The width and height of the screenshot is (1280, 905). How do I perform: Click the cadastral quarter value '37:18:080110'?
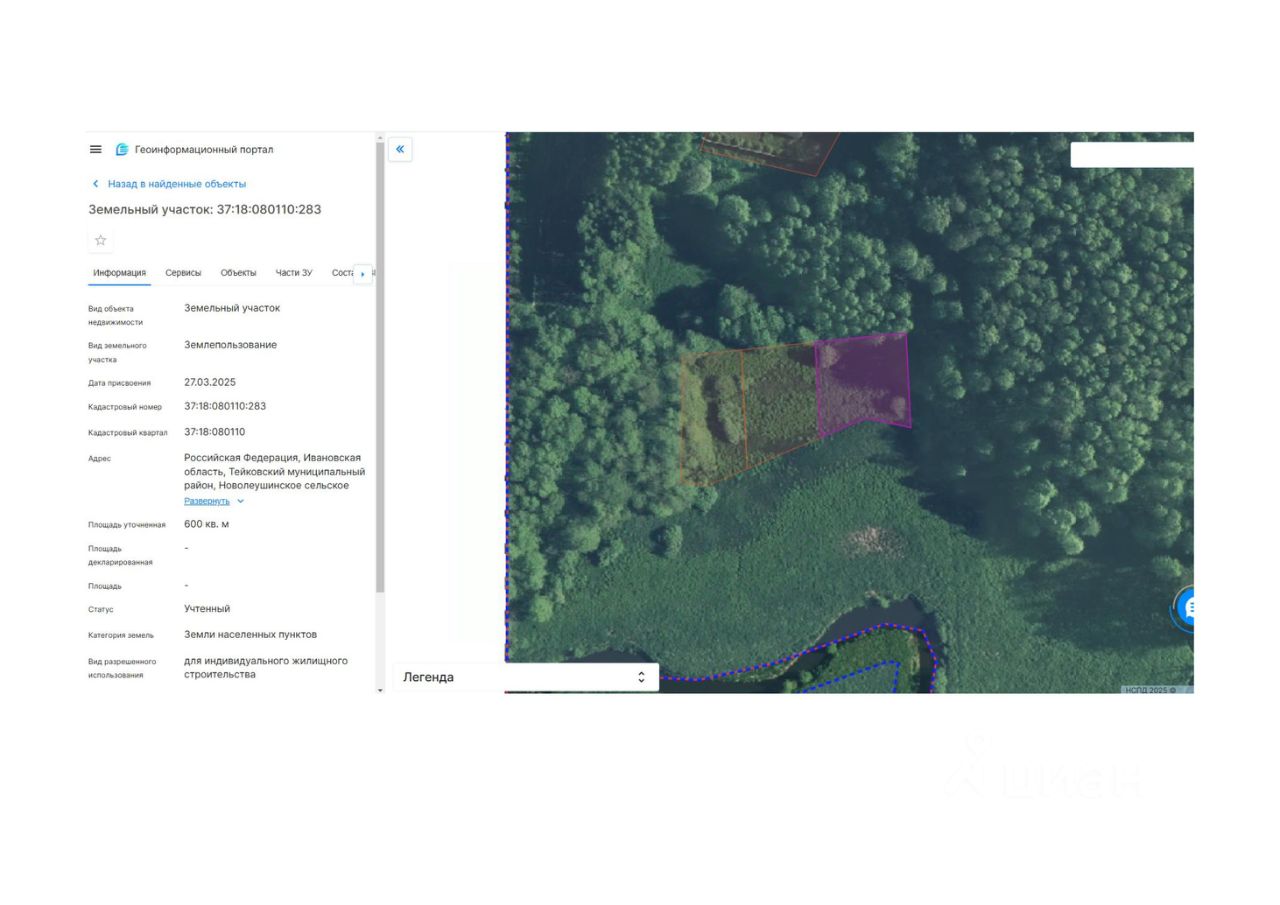214,432
